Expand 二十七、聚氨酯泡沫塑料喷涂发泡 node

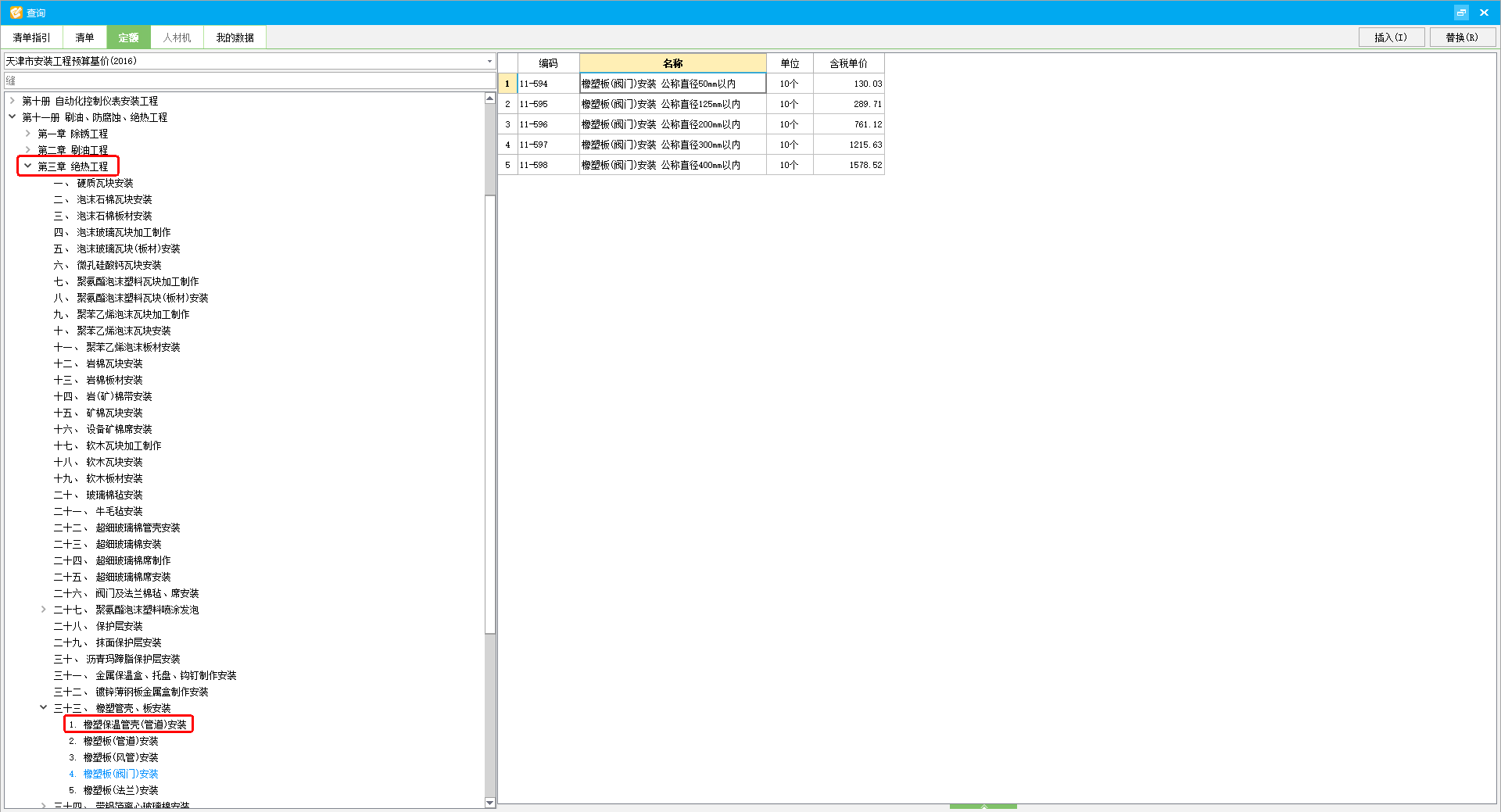tap(44, 610)
